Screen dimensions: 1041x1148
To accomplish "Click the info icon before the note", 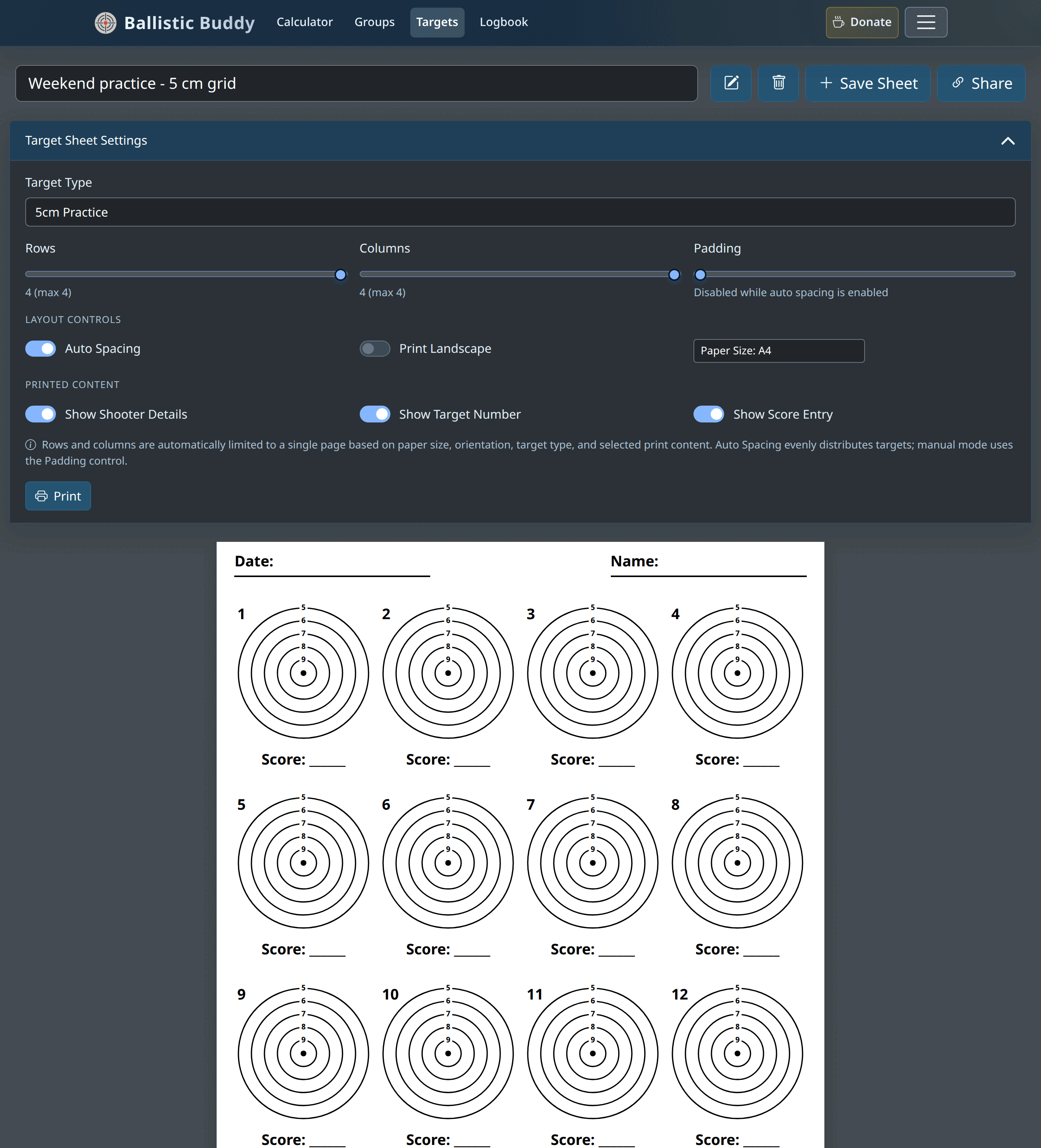I will tap(31, 445).
